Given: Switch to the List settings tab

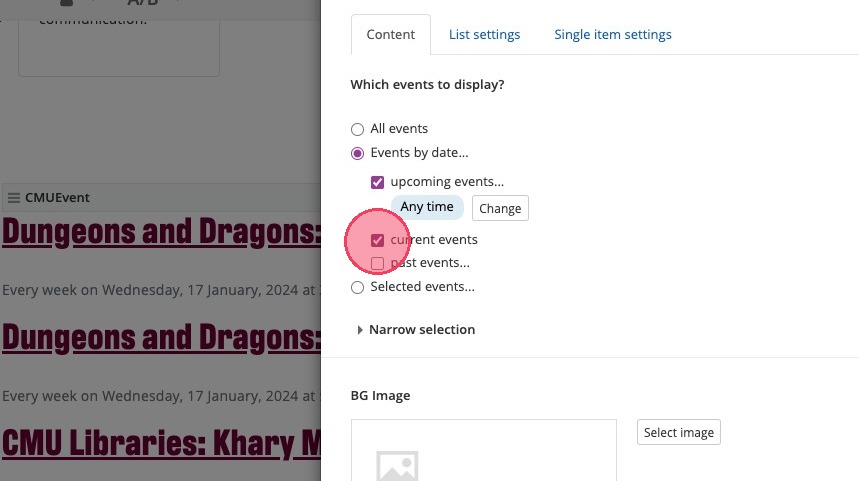Looking at the screenshot, I should [484, 34].
